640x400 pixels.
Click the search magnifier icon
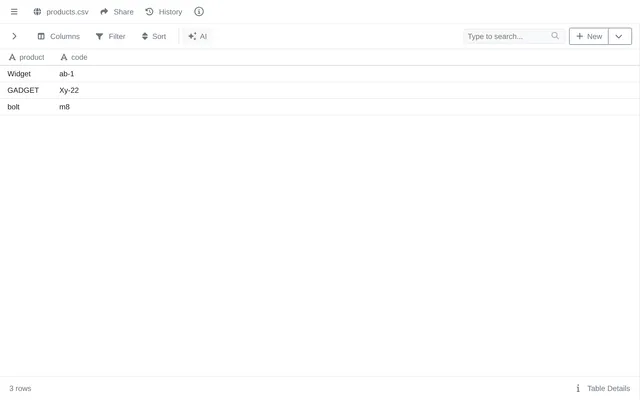pyautogui.click(x=555, y=36)
